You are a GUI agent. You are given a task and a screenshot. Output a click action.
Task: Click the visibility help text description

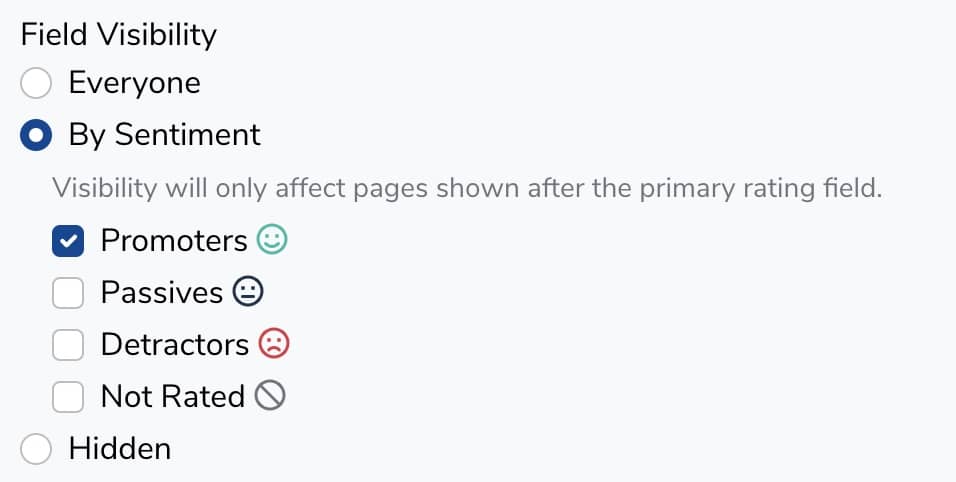[x=467, y=188]
